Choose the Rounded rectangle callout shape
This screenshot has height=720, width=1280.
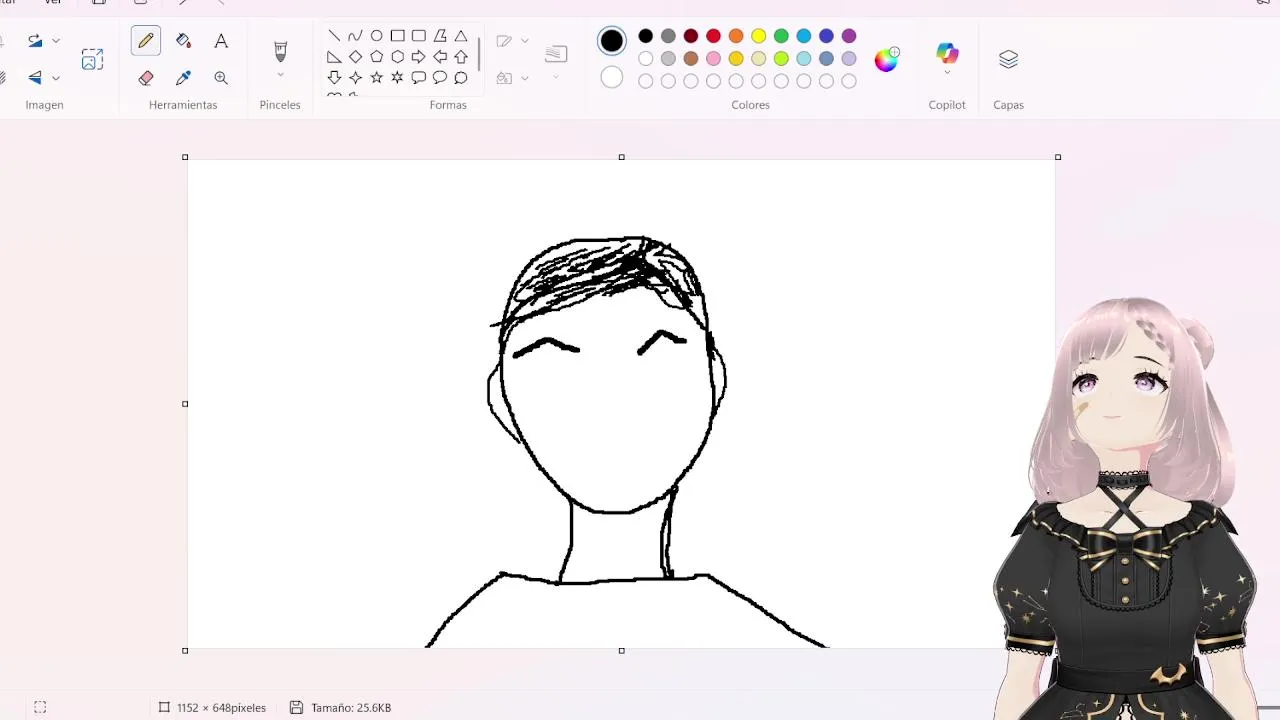click(419, 78)
